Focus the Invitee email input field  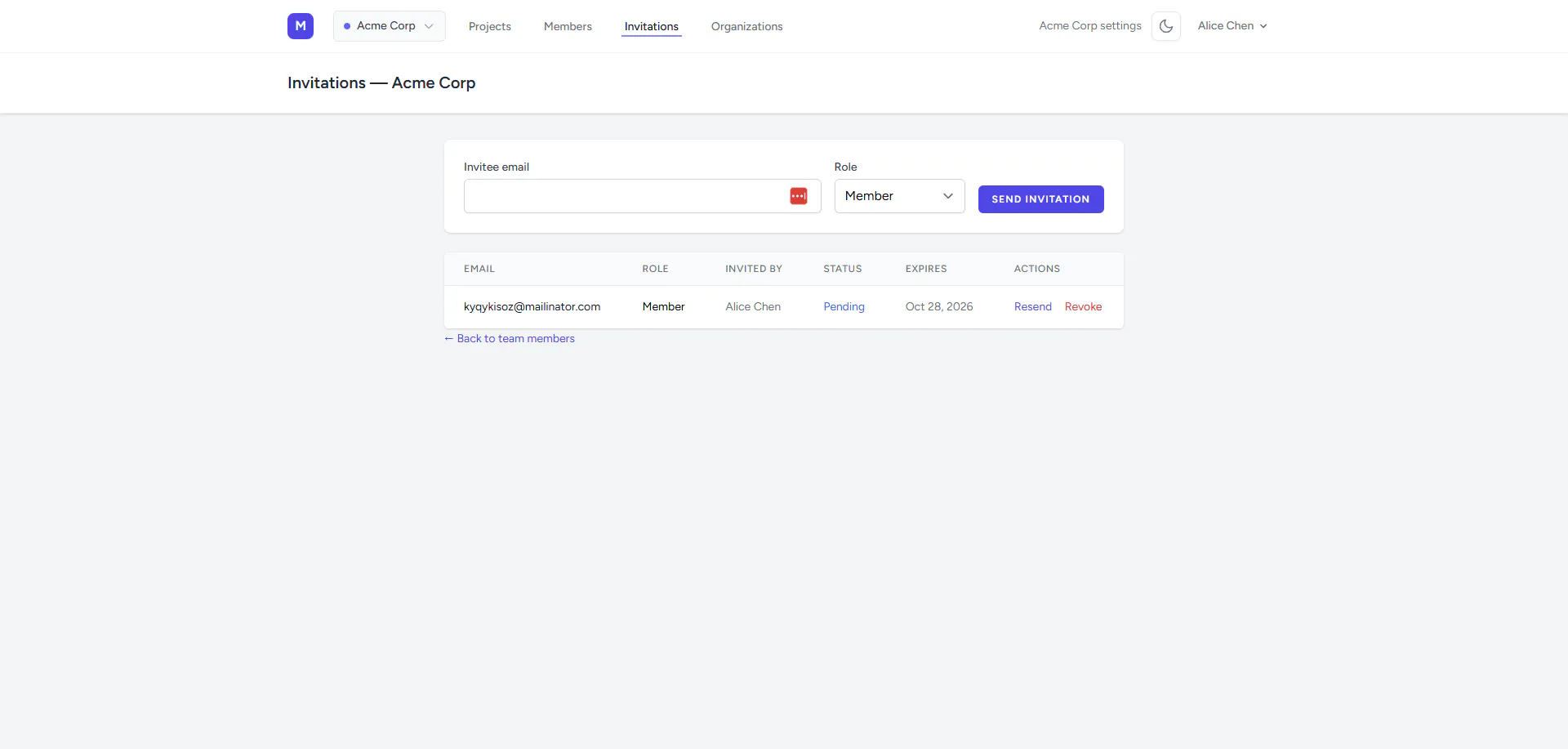[643, 196]
